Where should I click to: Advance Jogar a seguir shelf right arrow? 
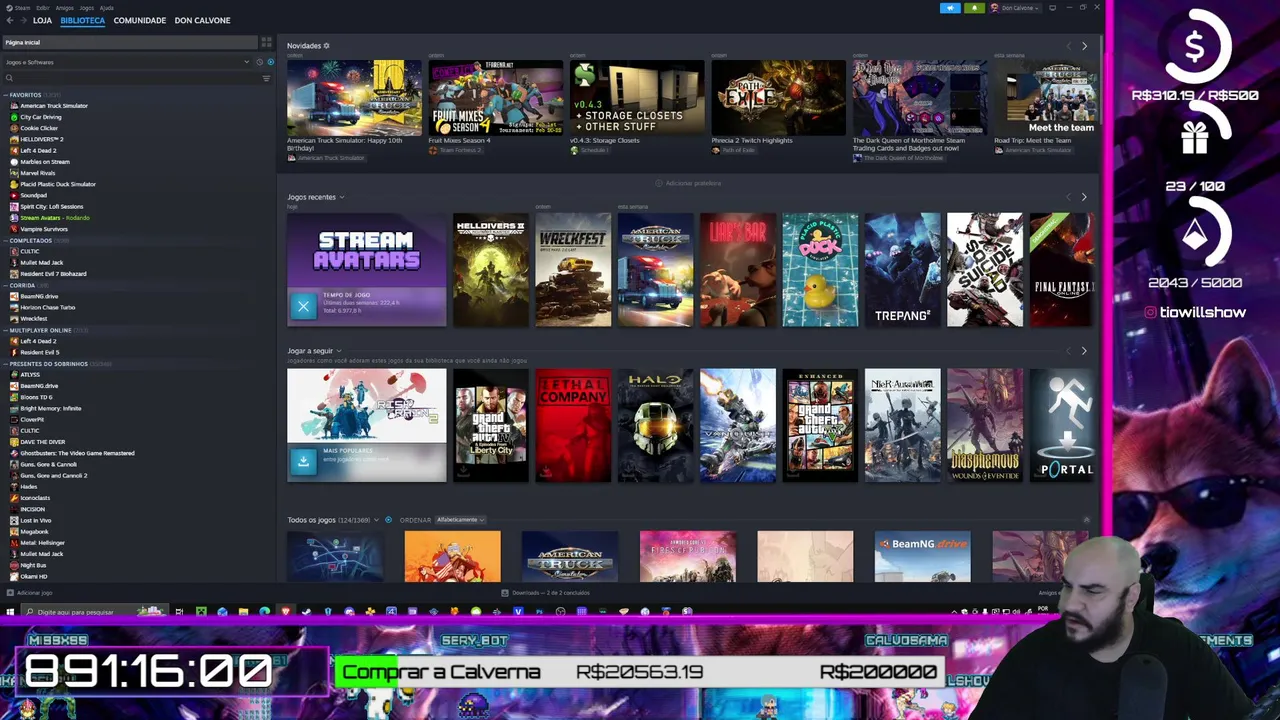(1084, 351)
